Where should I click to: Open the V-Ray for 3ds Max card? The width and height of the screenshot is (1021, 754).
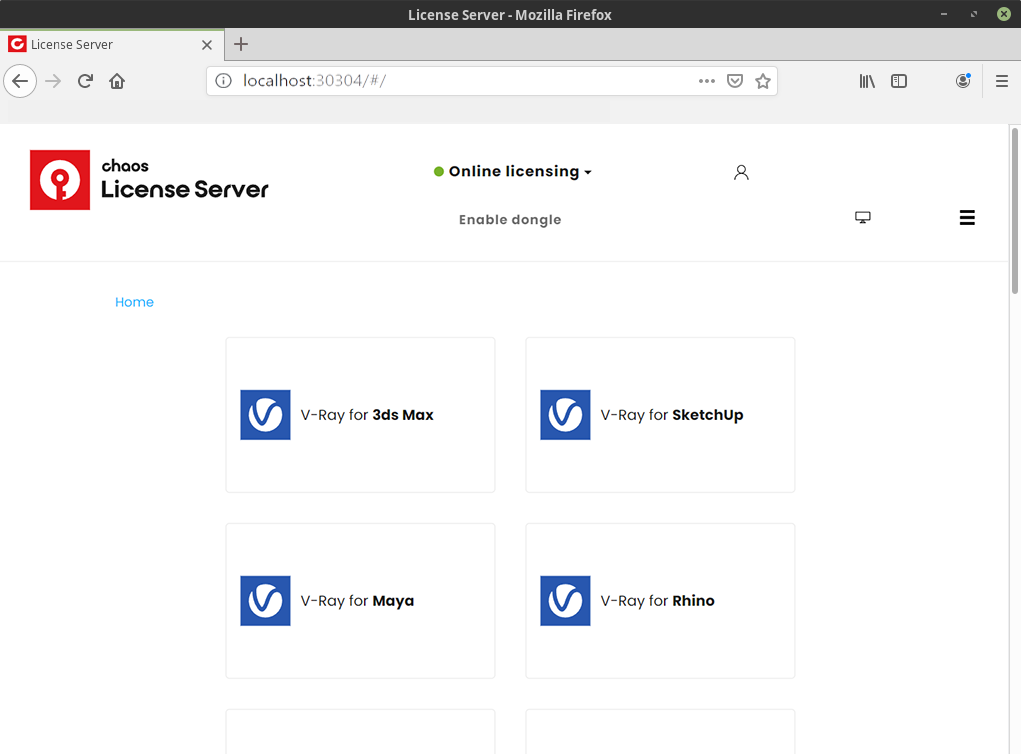pyautogui.click(x=360, y=415)
